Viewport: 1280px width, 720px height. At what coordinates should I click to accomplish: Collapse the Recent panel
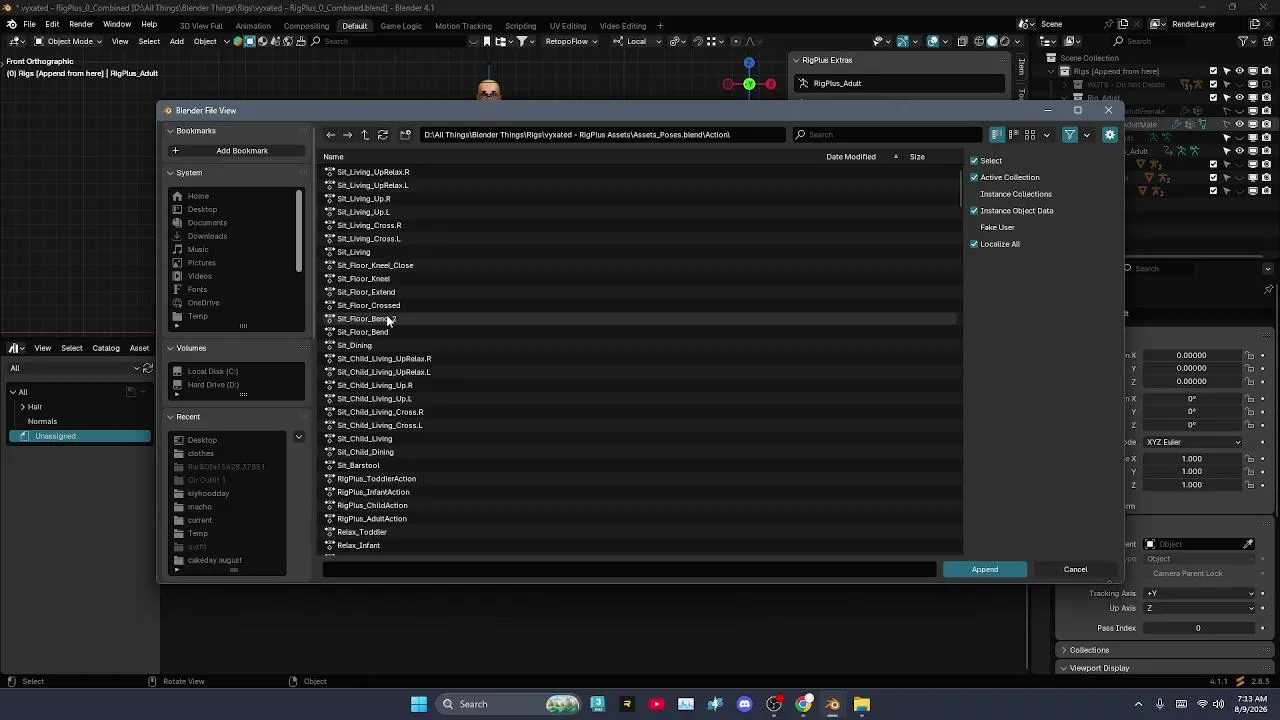pyautogui.click(x=170, y=417)
